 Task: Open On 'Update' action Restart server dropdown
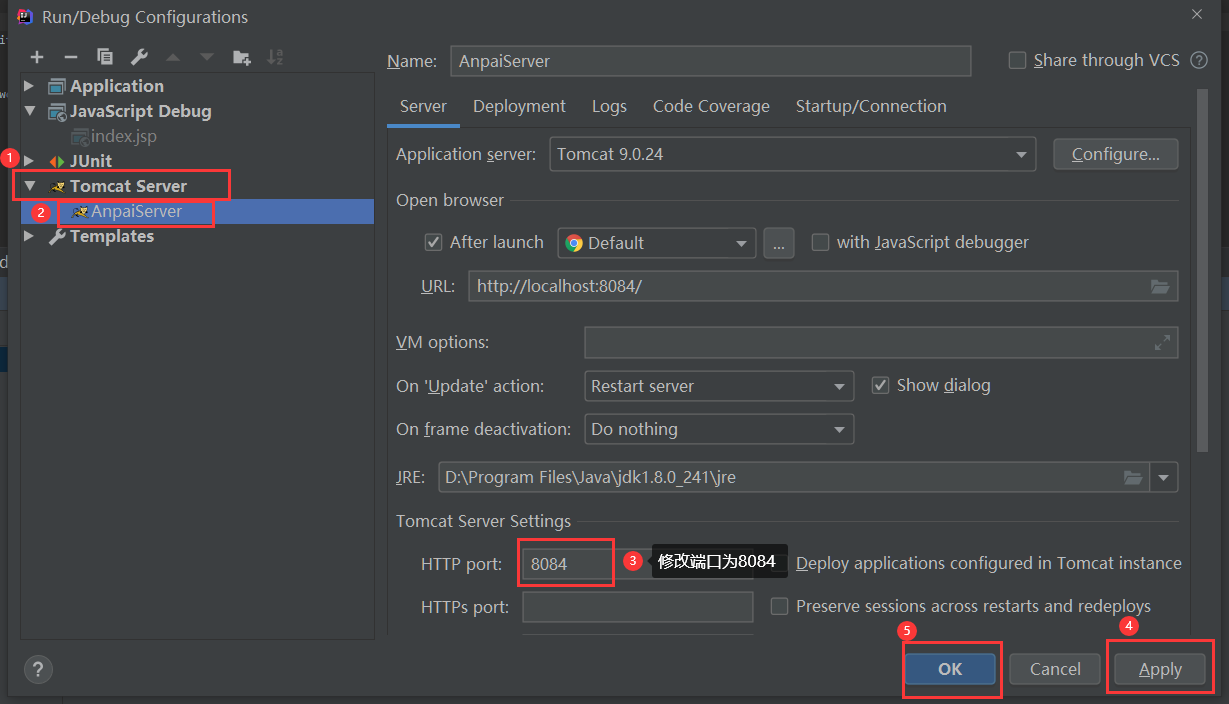coord(719,386)
